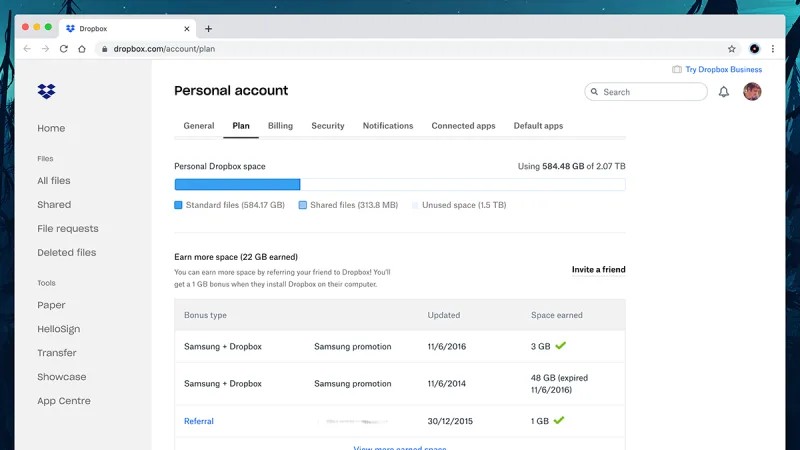Click the Space earned column header
Viewport: 800px width, 450px height.
tap(557, 315)
